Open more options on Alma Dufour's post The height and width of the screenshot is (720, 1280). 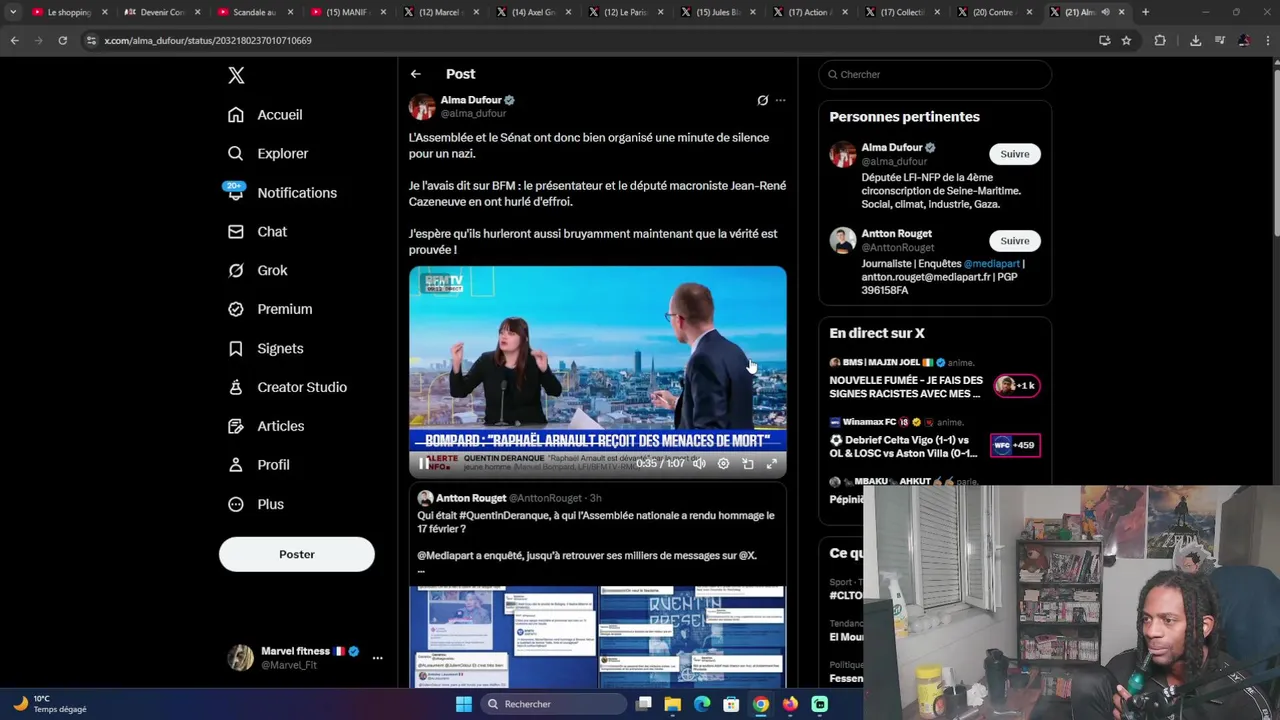pos(781,100)
